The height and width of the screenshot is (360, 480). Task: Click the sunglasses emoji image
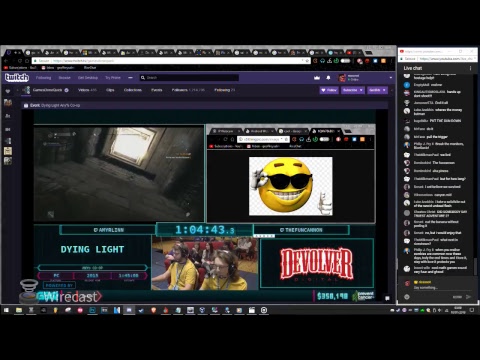pos(291,186)
